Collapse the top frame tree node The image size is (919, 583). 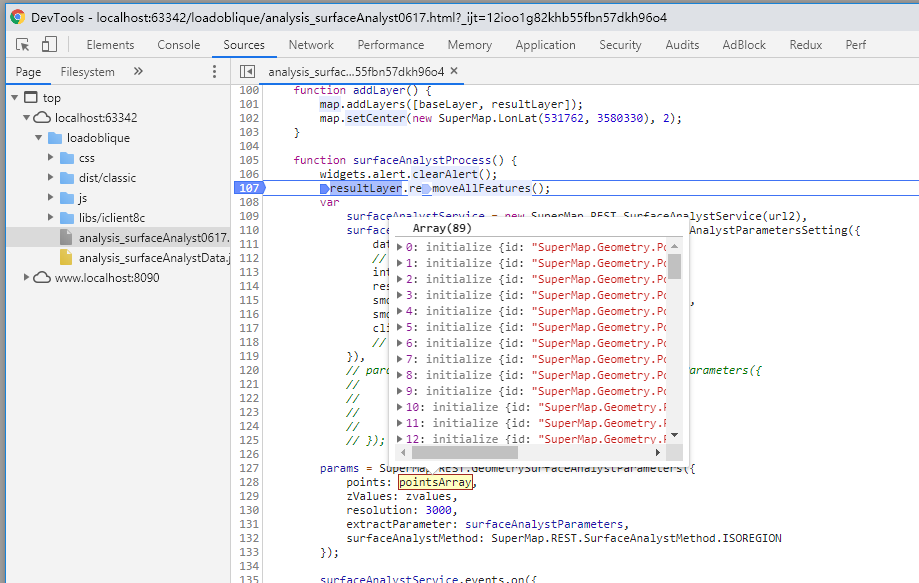point(15,97)
